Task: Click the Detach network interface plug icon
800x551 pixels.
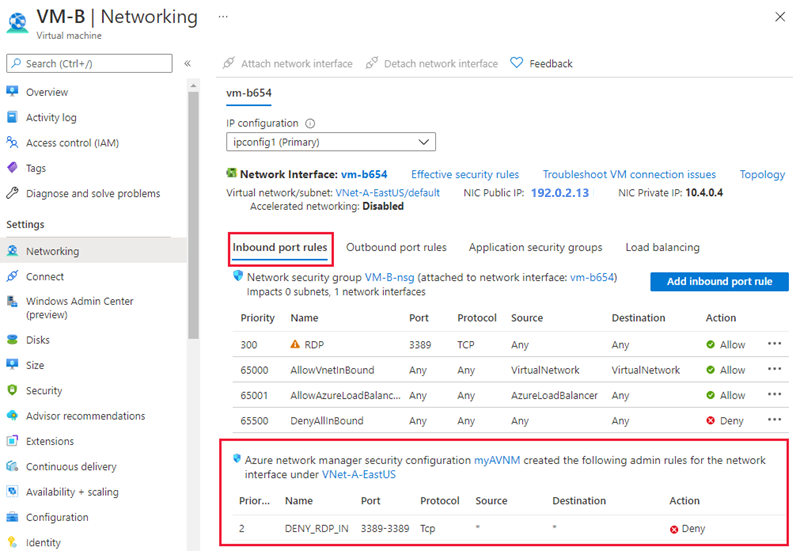Action: click(x=372, y=63)
